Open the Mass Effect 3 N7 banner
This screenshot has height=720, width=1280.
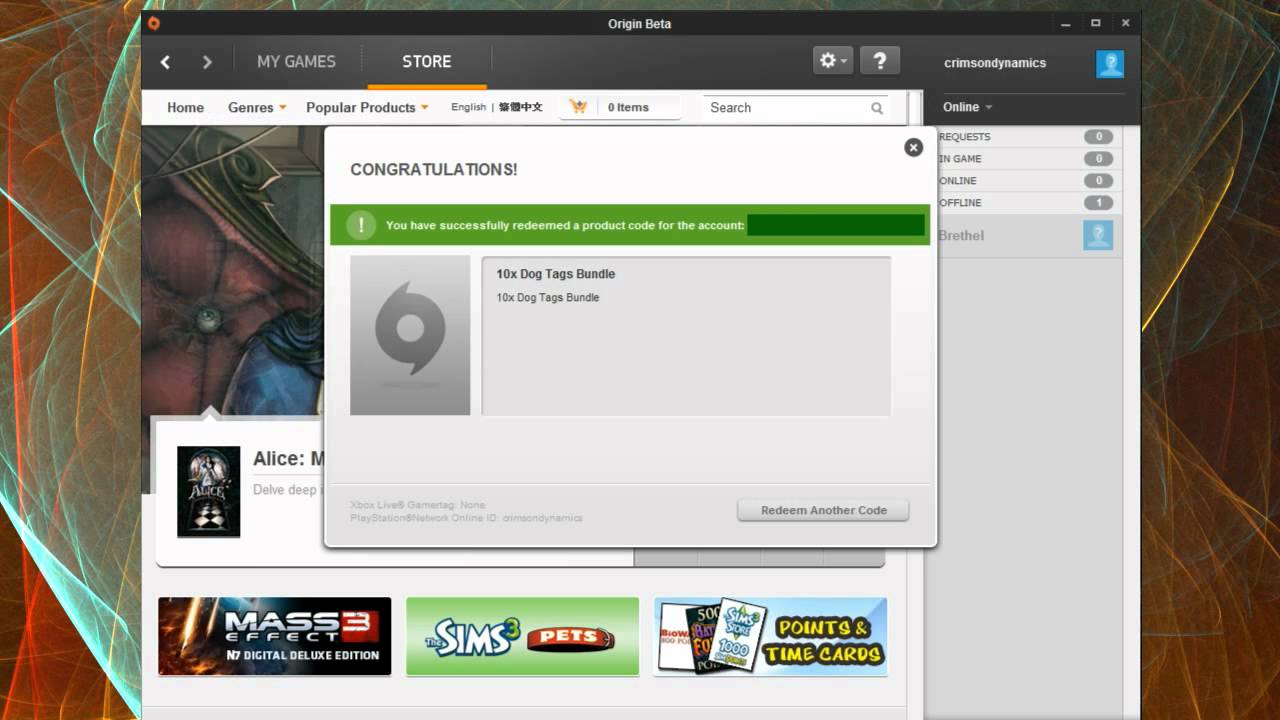274,637
